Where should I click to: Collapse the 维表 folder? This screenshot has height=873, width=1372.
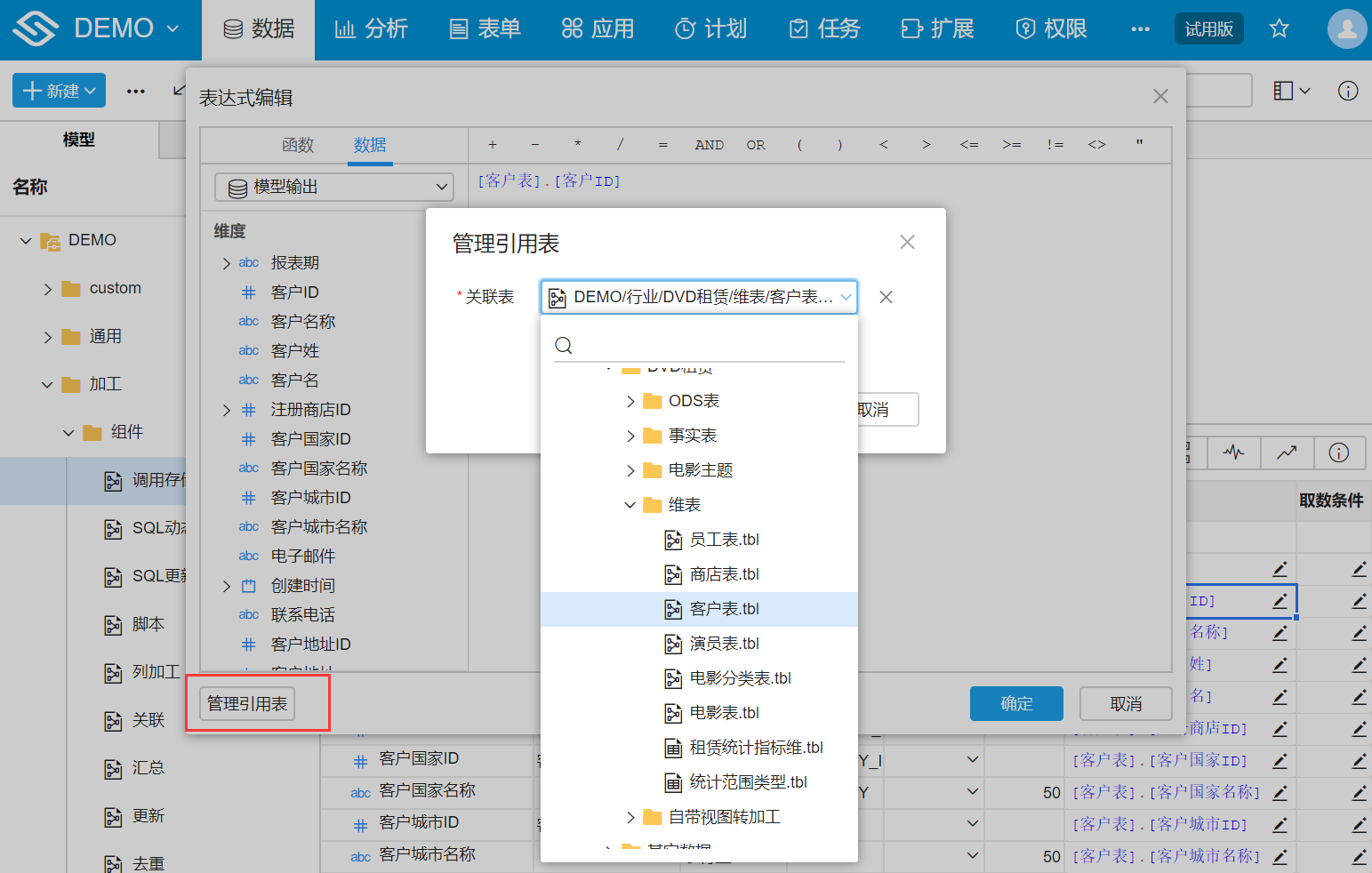630,504
